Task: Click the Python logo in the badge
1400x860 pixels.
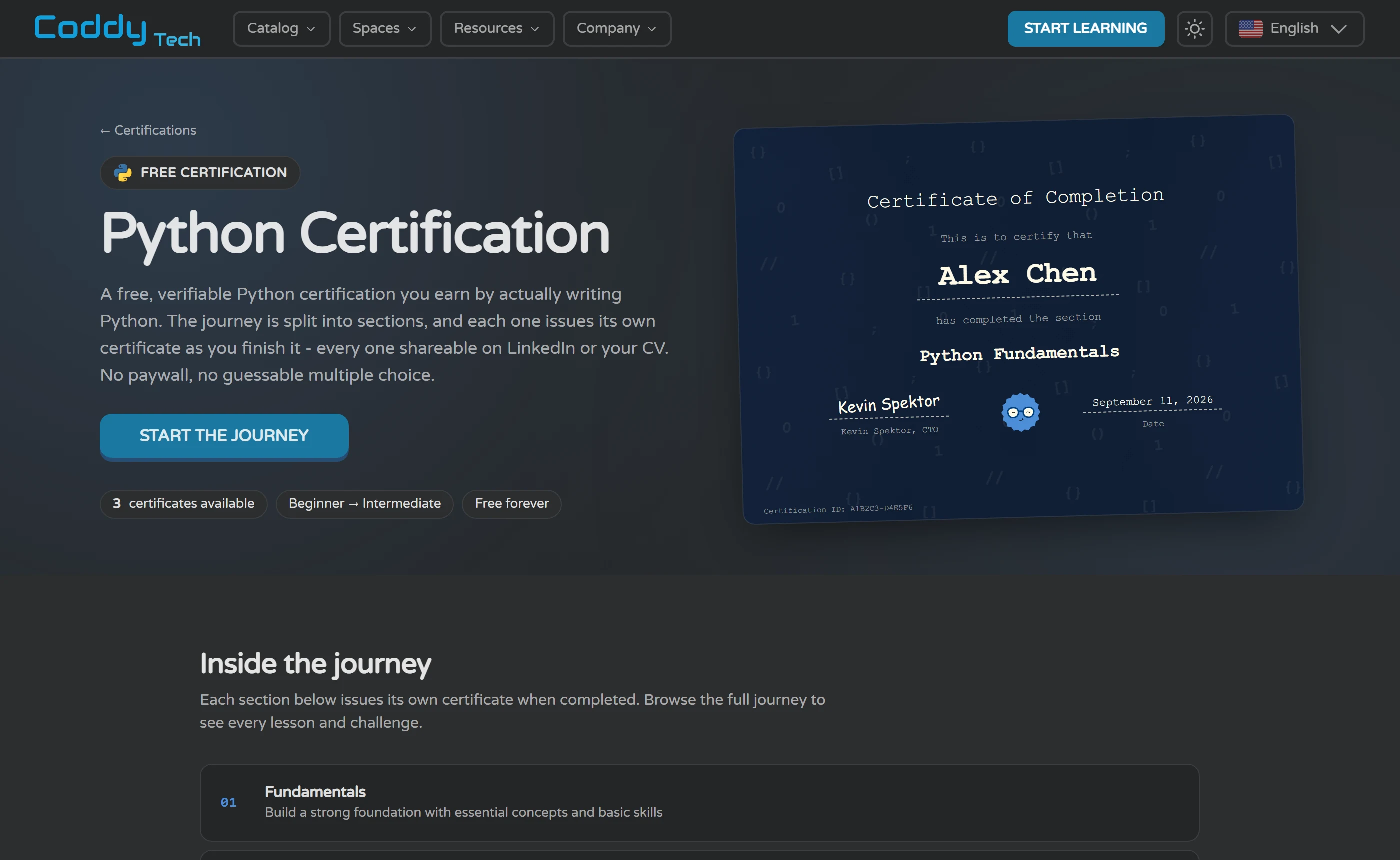Action: coord(123,172)
